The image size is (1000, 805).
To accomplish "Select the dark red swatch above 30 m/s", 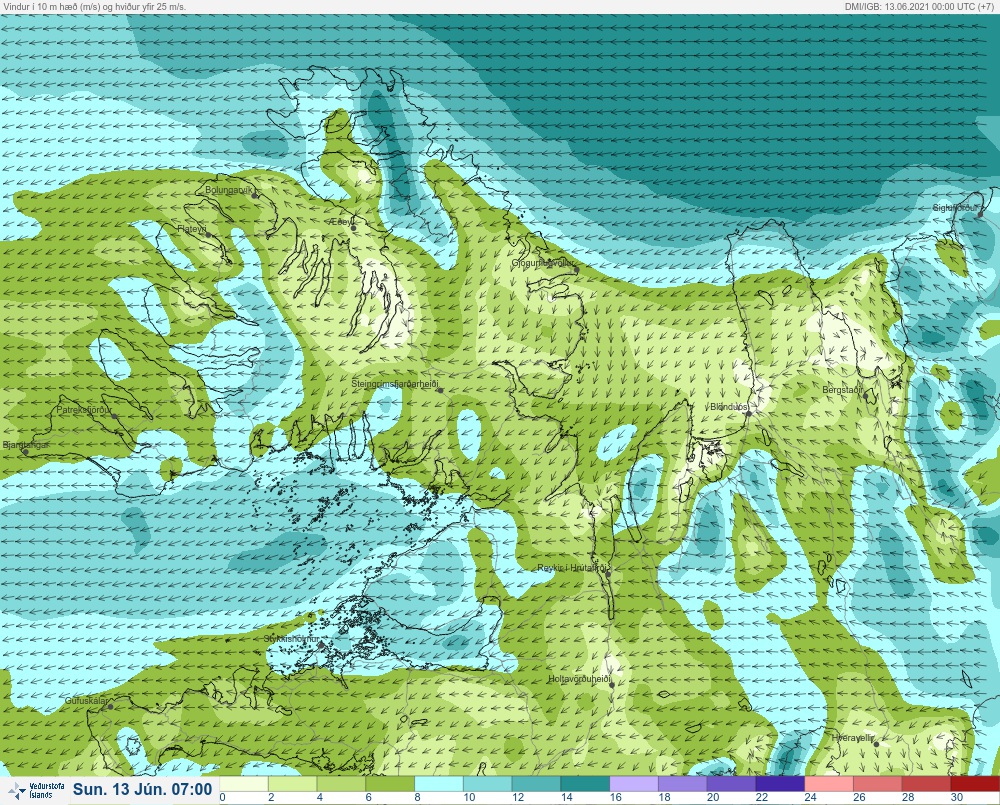I will pyautogui.click(x=975, y=784).
